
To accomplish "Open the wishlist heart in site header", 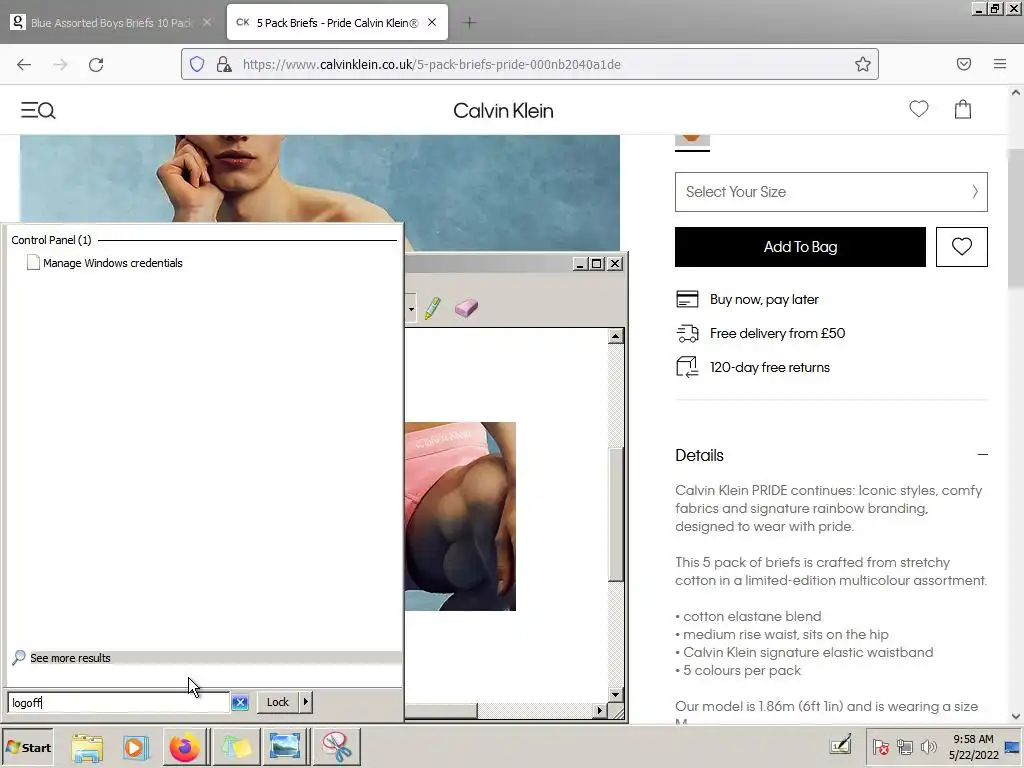I will [x=918, y=109].
